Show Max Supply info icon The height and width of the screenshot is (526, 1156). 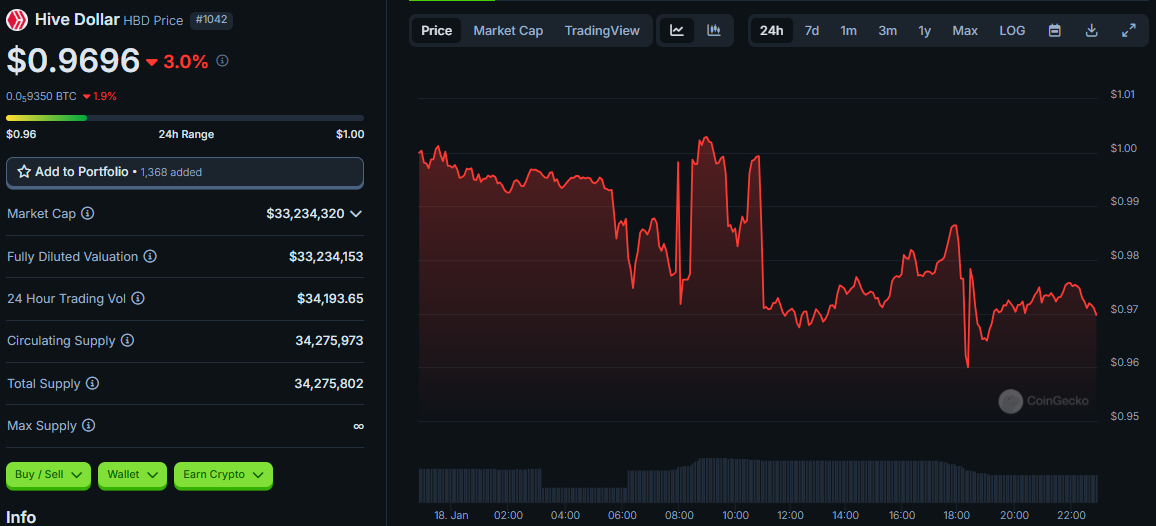tap(88, 426)
